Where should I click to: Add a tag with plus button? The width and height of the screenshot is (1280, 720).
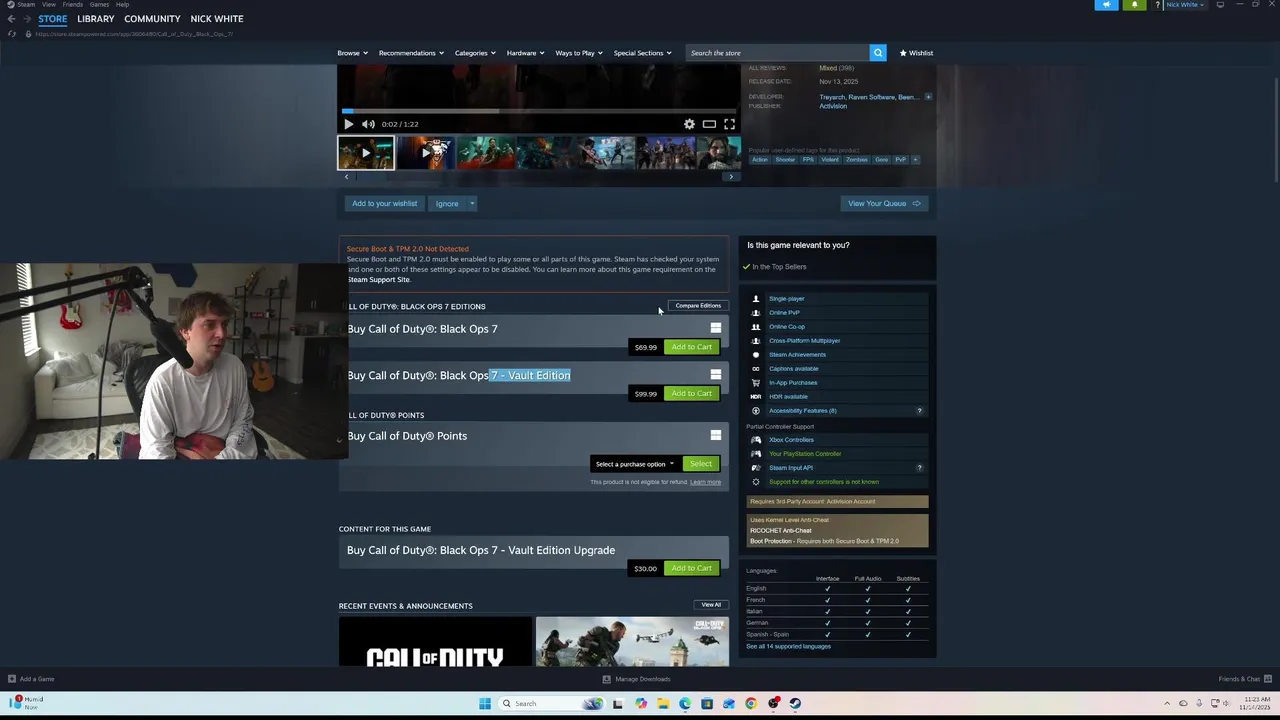point(915,160)
